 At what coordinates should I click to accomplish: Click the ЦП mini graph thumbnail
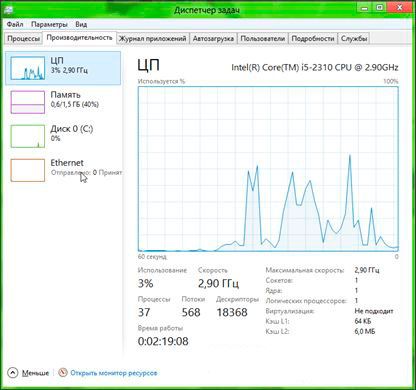(28, 68)
